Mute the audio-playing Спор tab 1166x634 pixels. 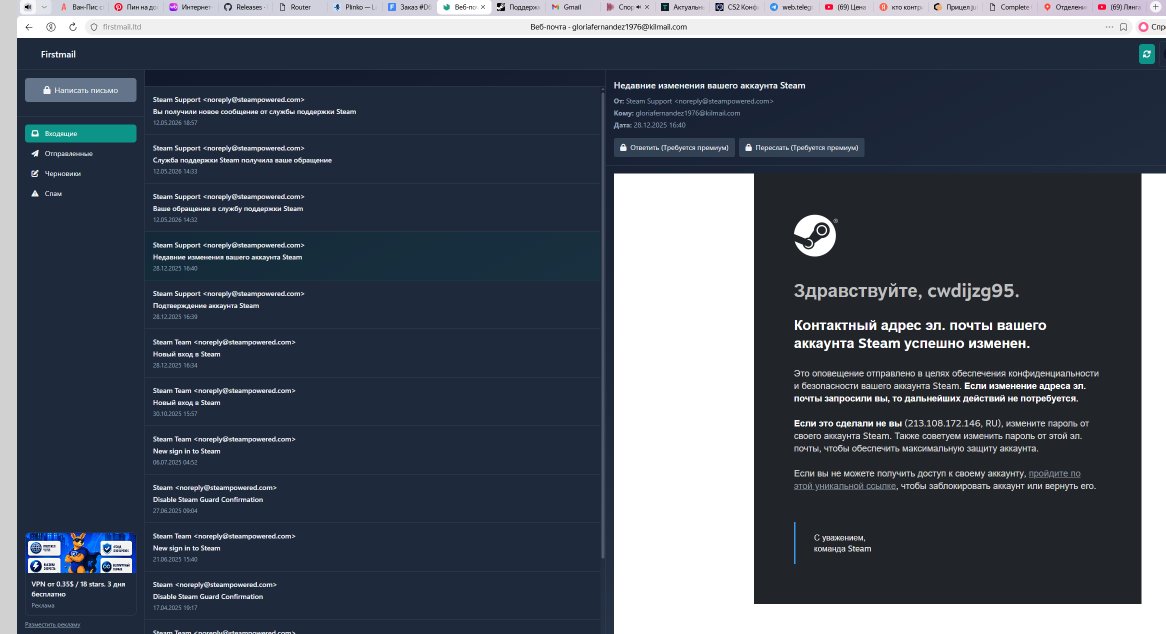tap(638, 7)
